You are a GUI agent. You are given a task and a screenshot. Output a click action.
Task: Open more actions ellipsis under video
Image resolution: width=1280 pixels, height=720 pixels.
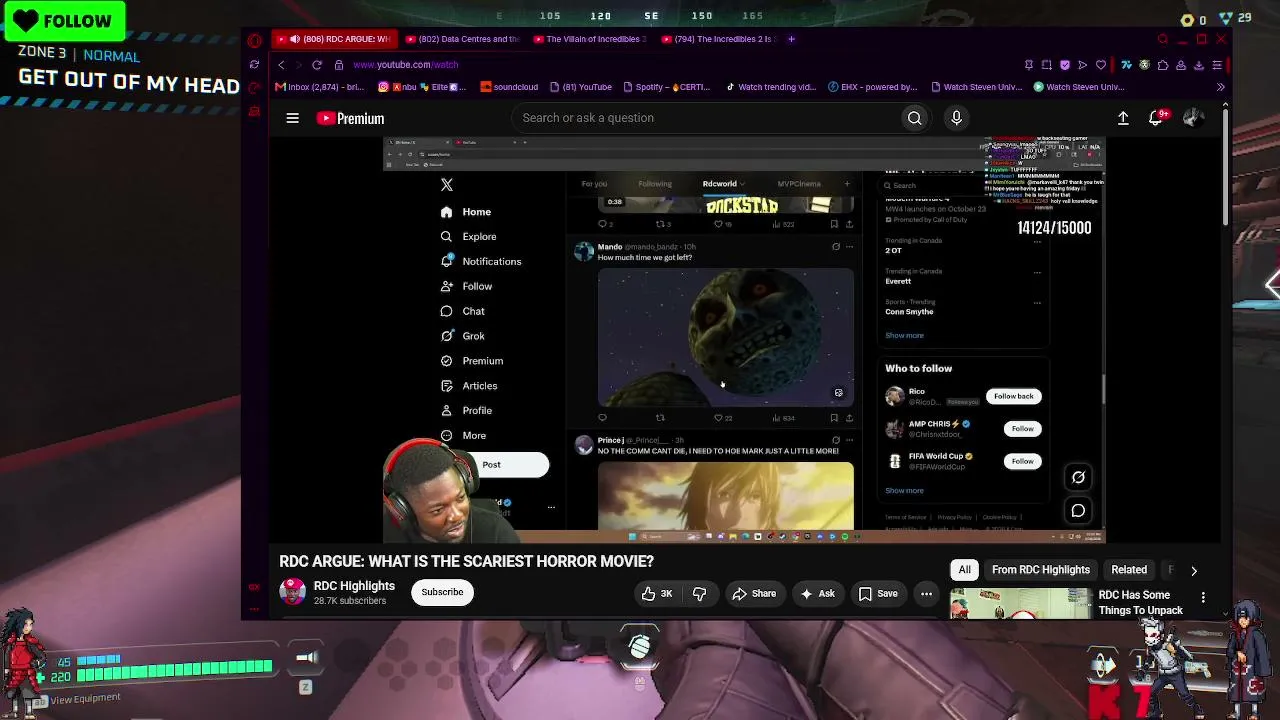(926, 594)
